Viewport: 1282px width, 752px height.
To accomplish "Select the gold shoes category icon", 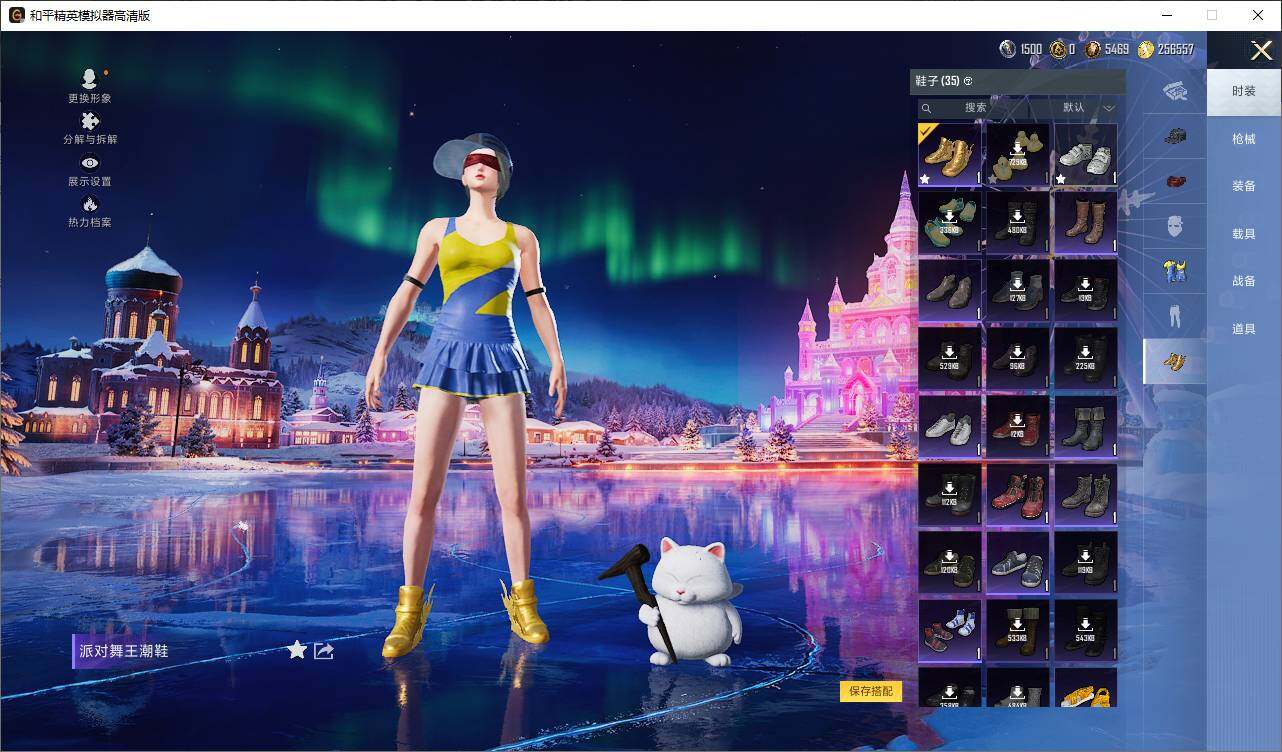I will pos(1175,361).
